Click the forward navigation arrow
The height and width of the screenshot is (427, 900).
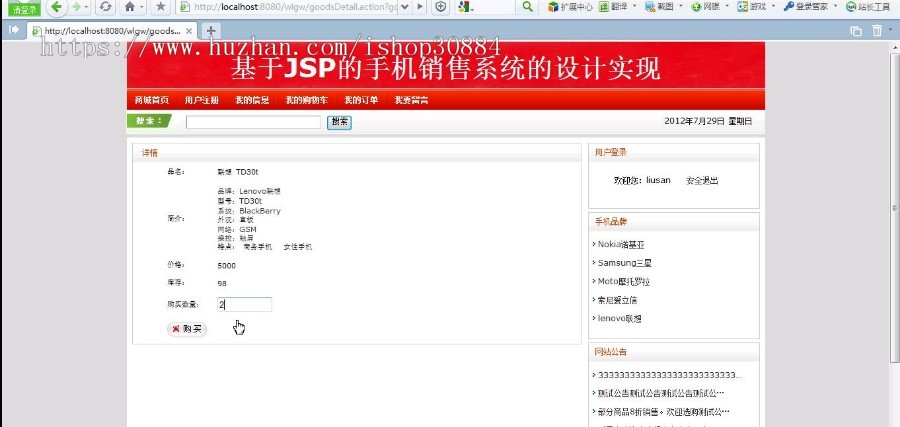pos(76,7)
